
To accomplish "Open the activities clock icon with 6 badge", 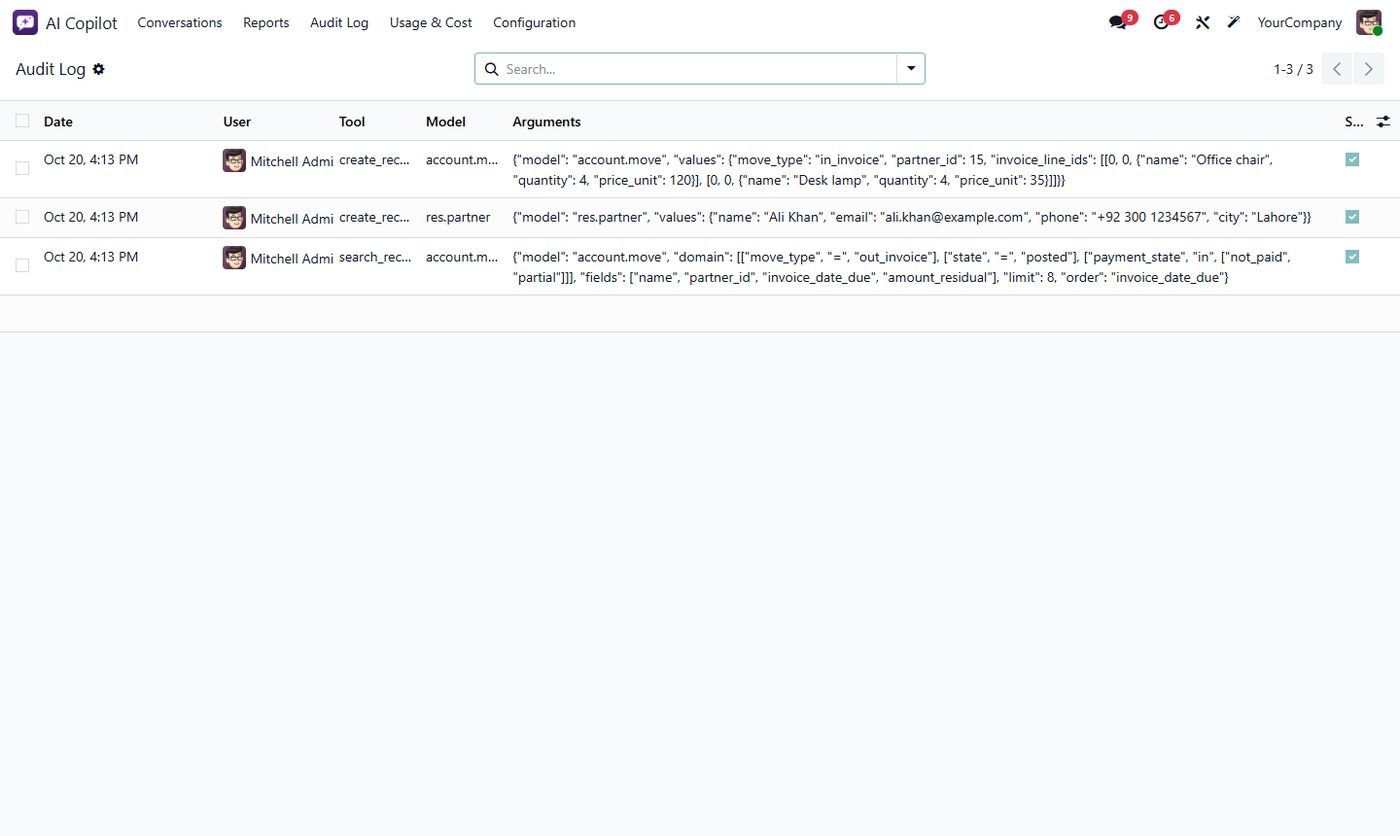I will 1161,22.
